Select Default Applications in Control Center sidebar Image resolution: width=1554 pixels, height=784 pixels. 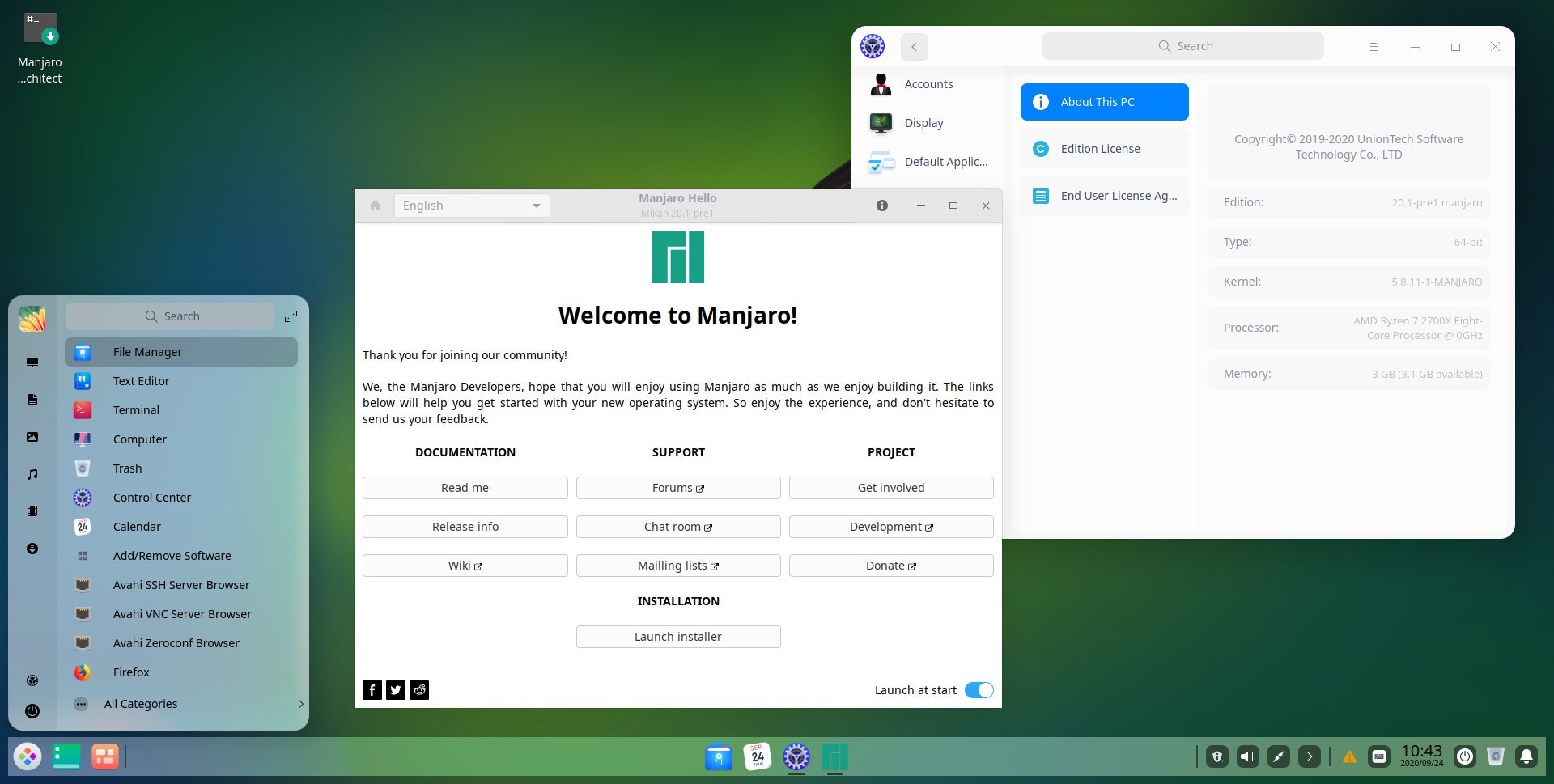928,162
